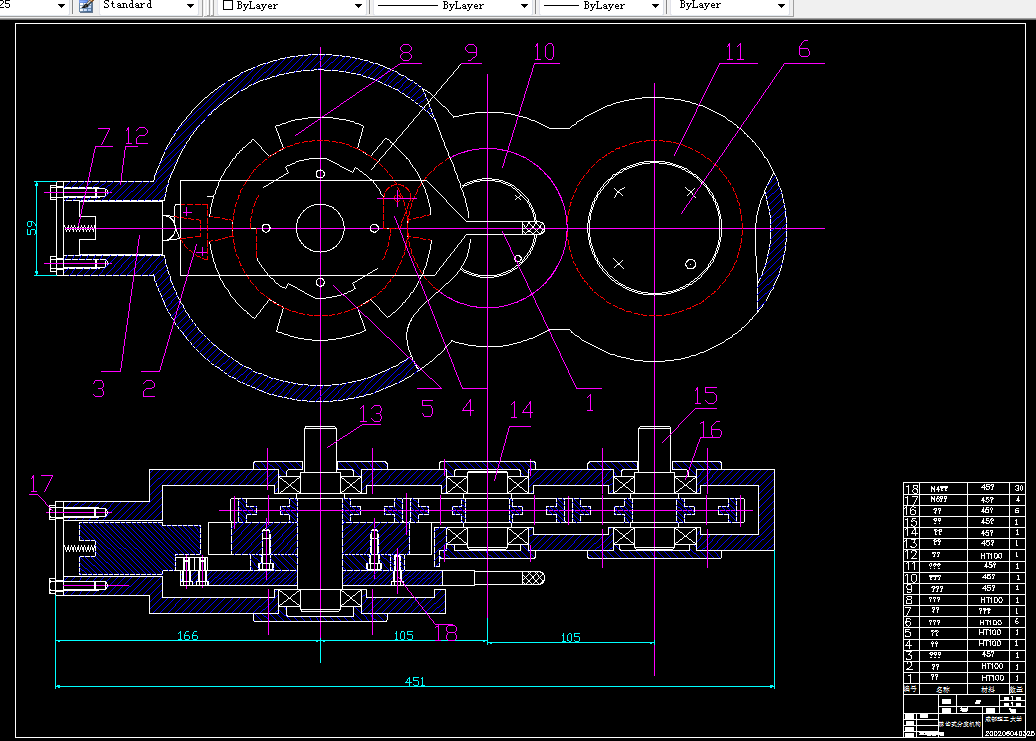
Task: Click the text style icon beside Standard
Action: pyautogui.click(x=86, y=6)
